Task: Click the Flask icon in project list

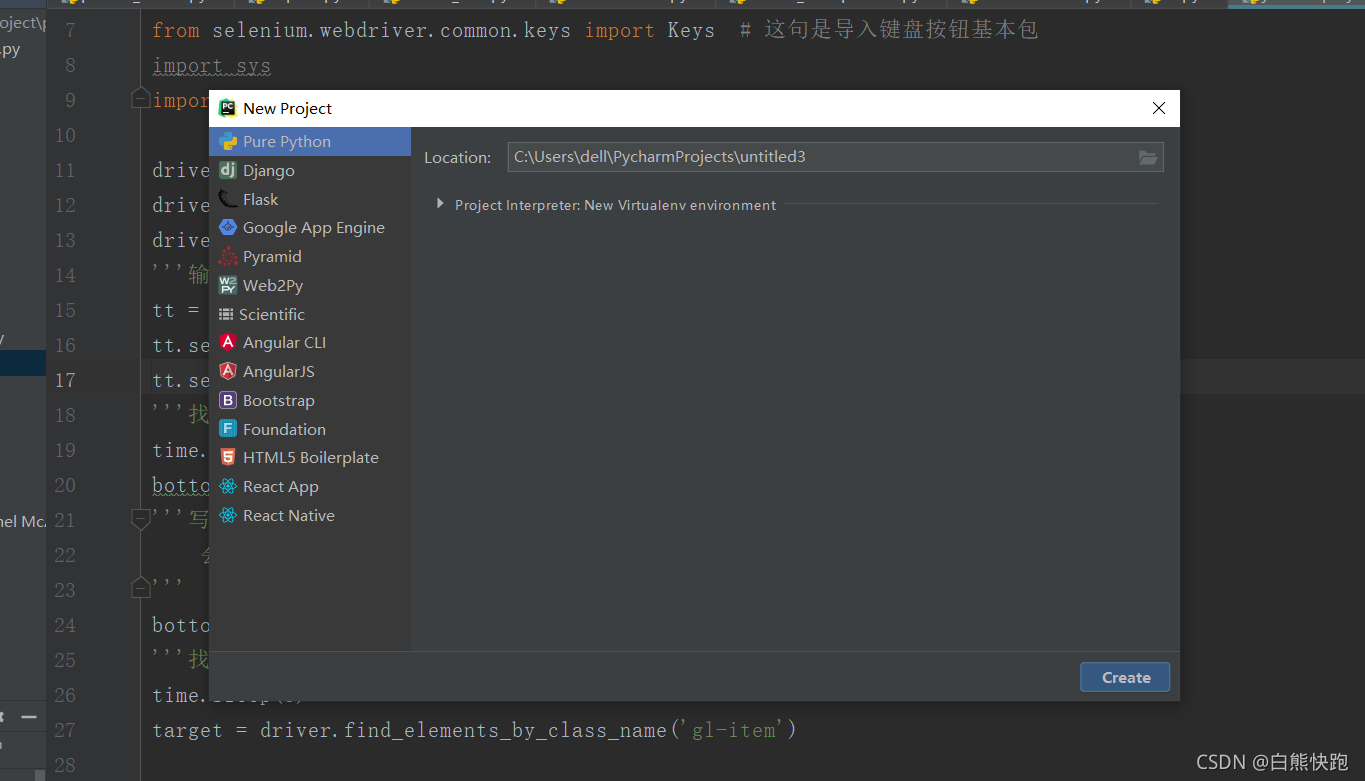Action: 228,199
